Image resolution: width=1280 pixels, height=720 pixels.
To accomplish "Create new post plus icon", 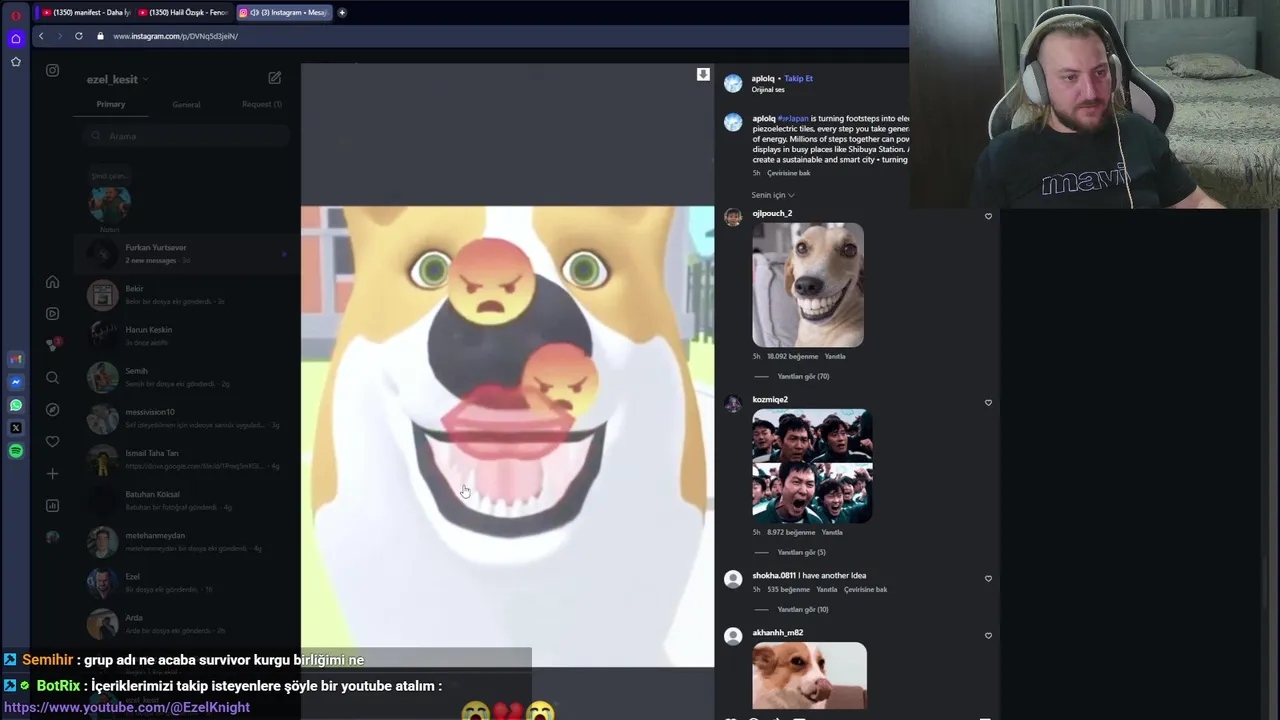I will 52,474.
